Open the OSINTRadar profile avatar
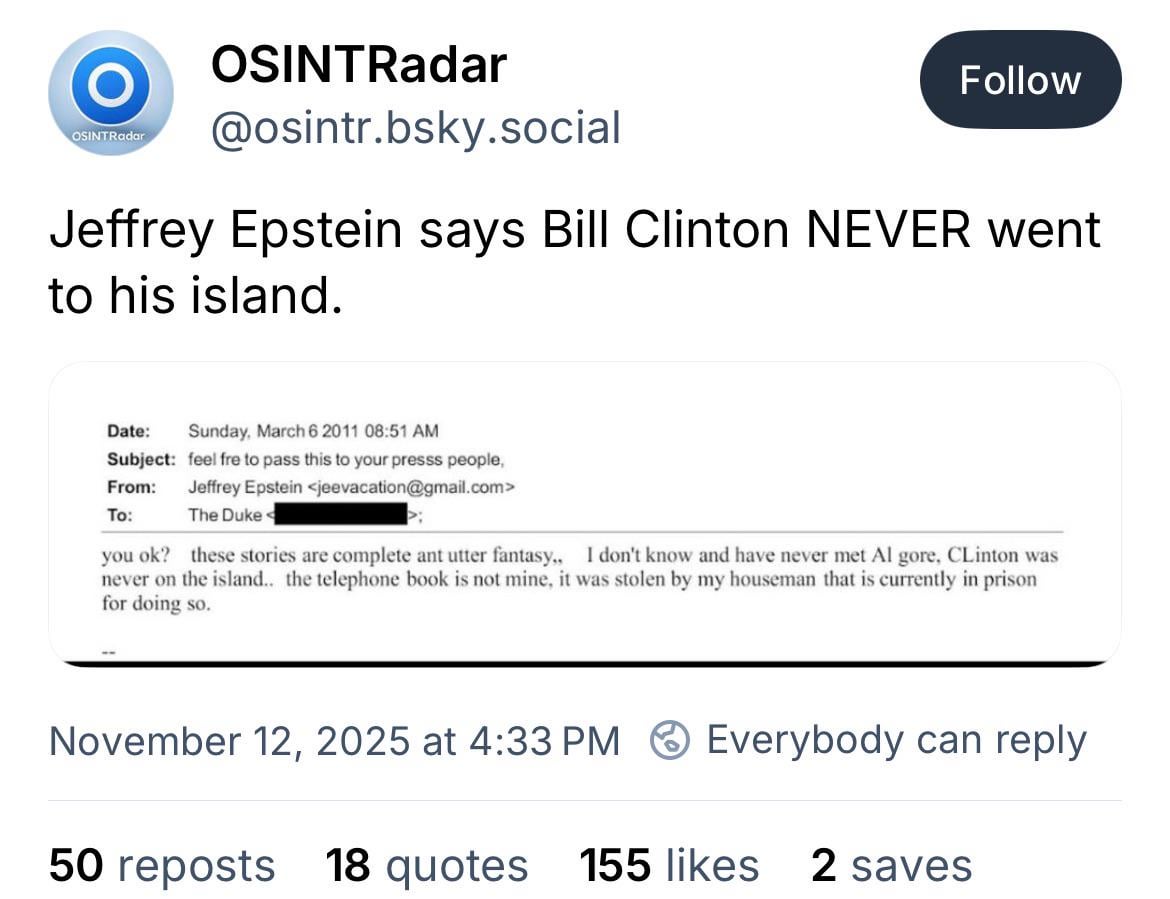The image size is (1170, 899). [x=110, y=93]
